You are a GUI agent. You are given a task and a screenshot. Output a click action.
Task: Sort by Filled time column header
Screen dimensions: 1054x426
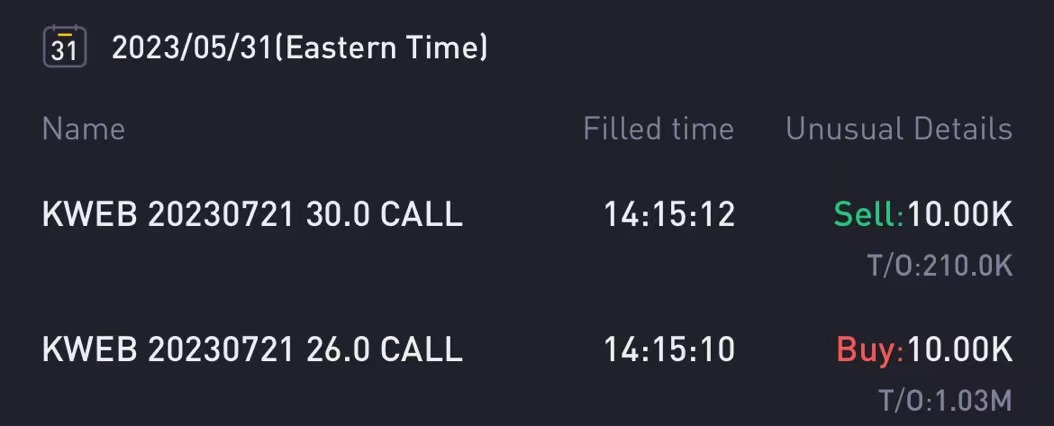click(658, 128)
